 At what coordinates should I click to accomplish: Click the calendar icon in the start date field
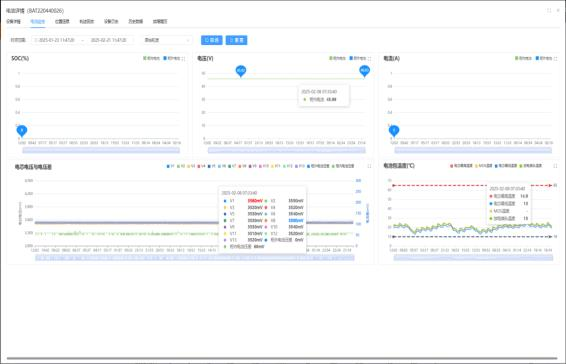coord(36,40)
